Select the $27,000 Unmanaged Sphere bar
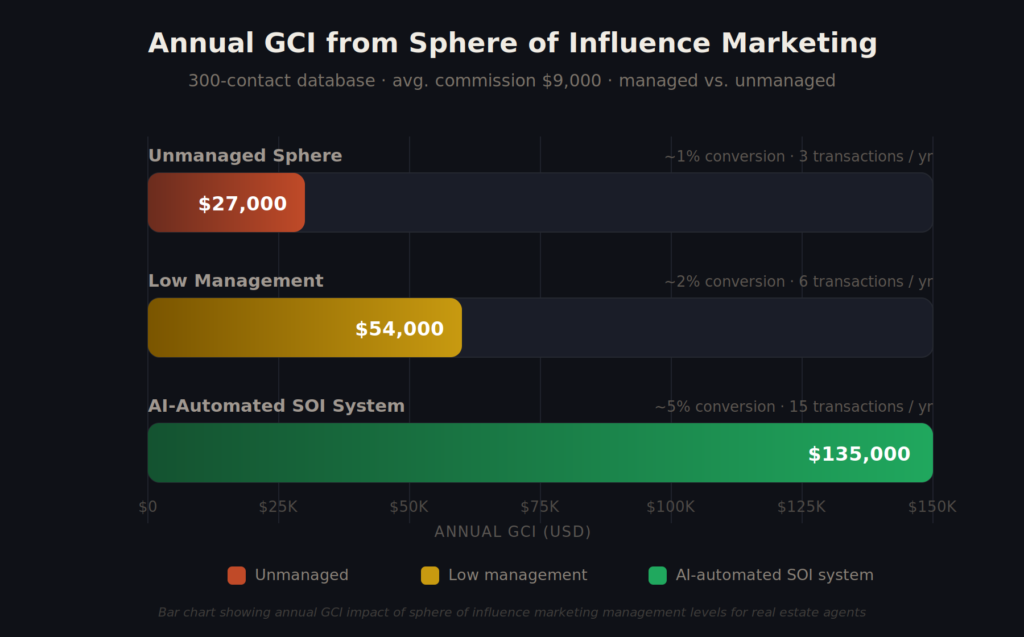The width and height of the screenshot is (1024, 637). point(226,203)
